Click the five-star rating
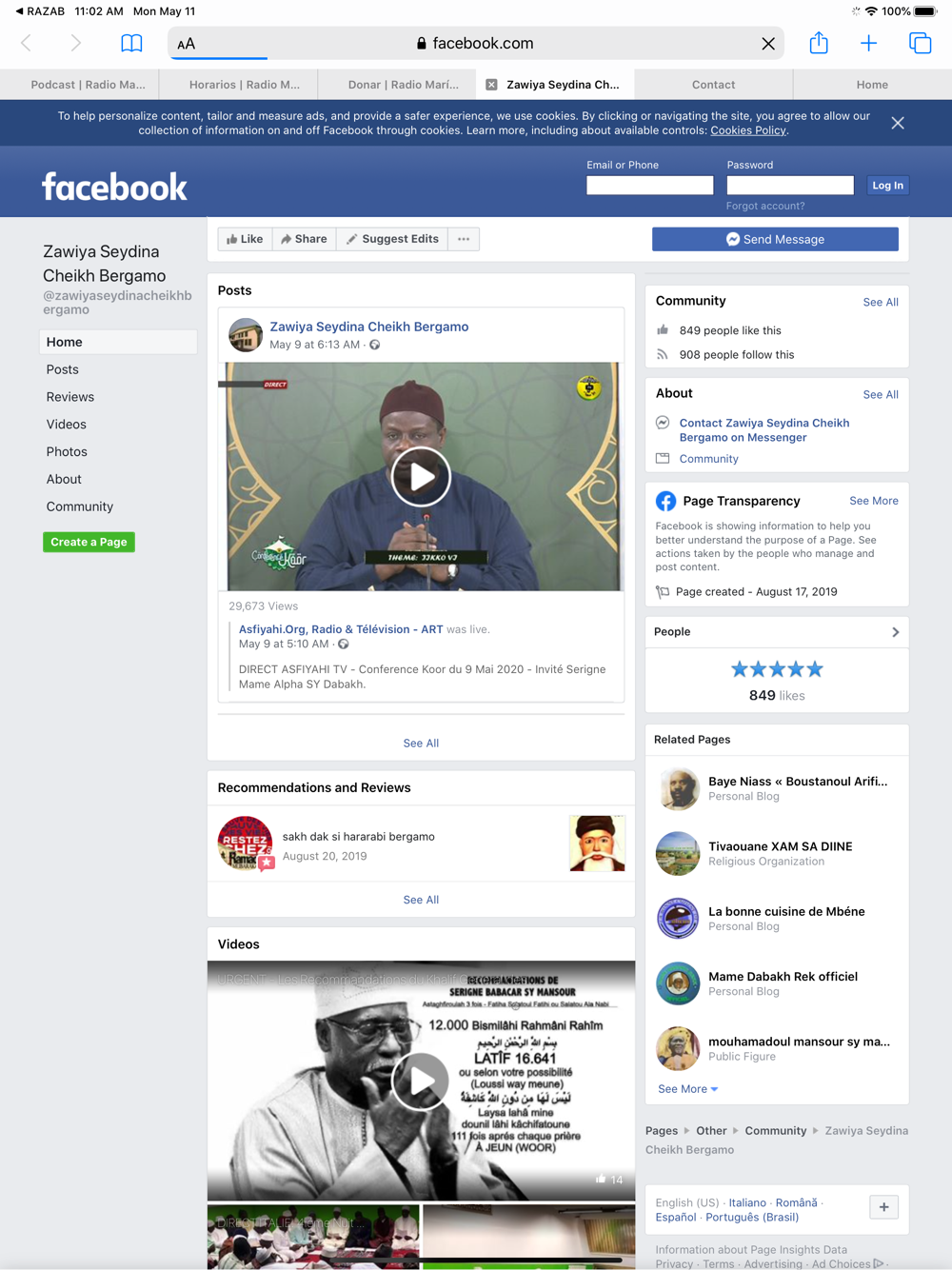Screen dimensions: 952x1270 (777, 669)
